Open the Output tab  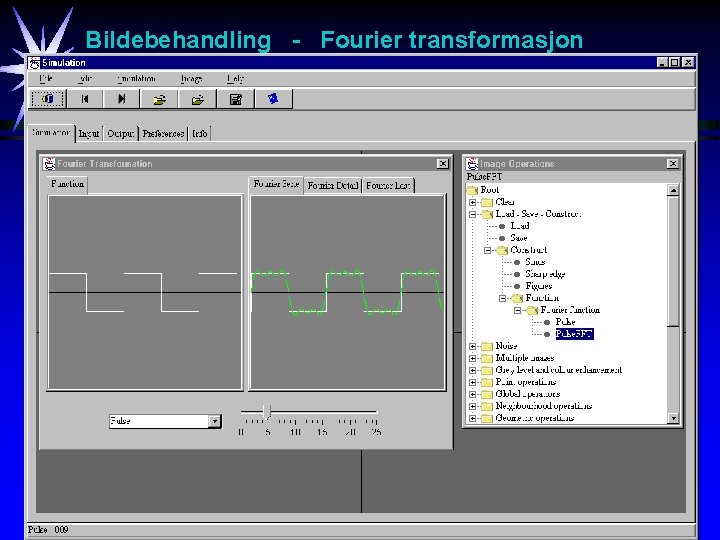pyautogui.click(x=121, y=134)
